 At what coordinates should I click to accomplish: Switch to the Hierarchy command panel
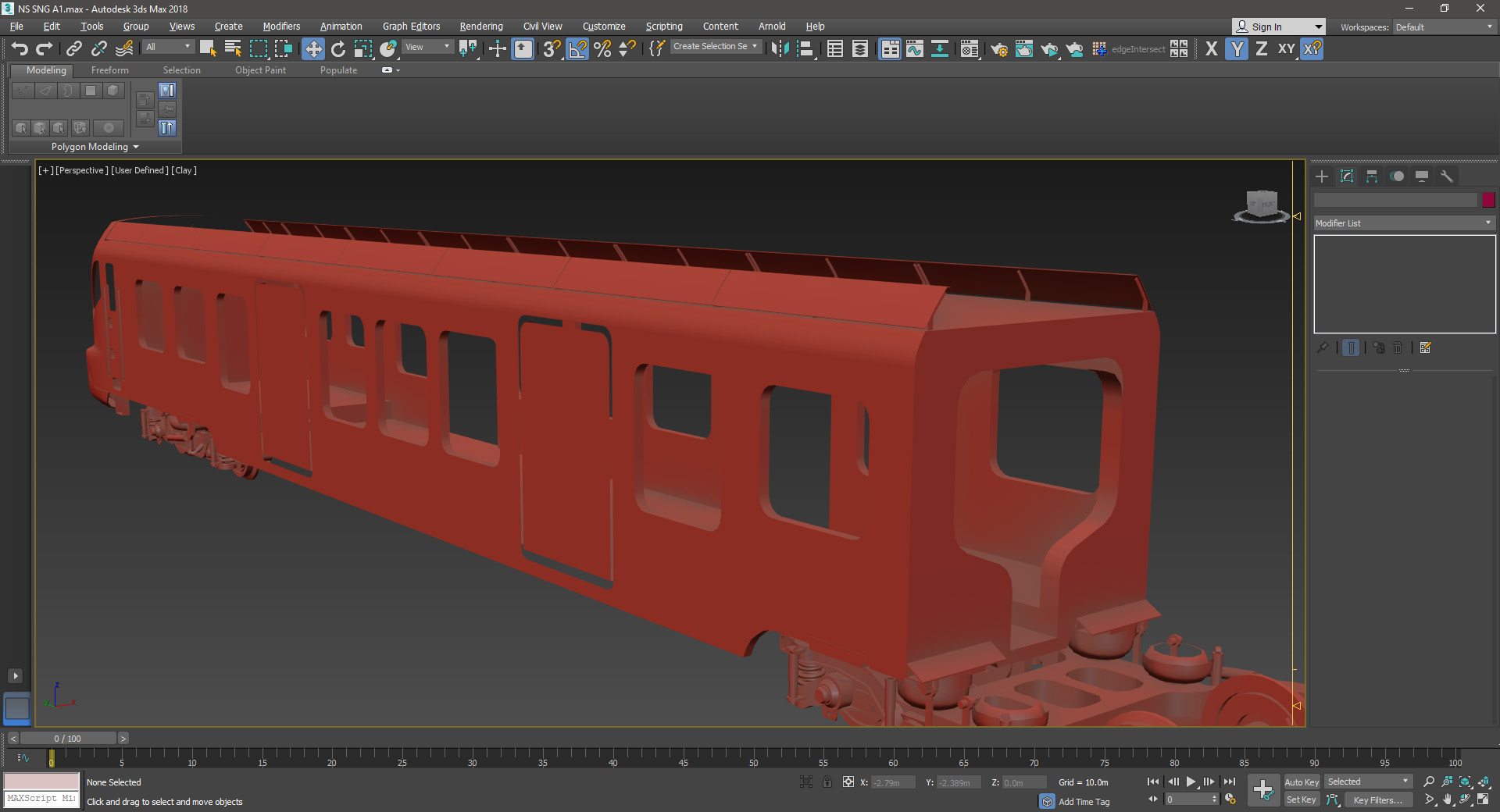coord(1372,176)
